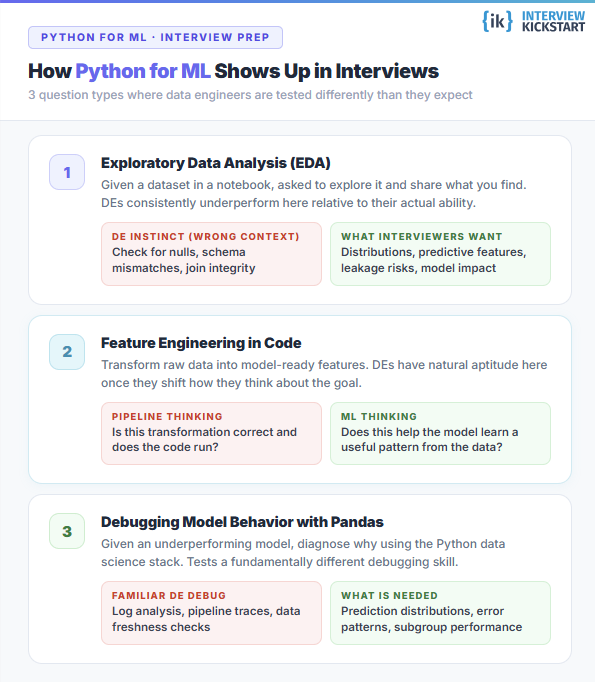This screenshot has height=682, width=595.
Task: Click the What Interviewers Want label
Action: 421,237
